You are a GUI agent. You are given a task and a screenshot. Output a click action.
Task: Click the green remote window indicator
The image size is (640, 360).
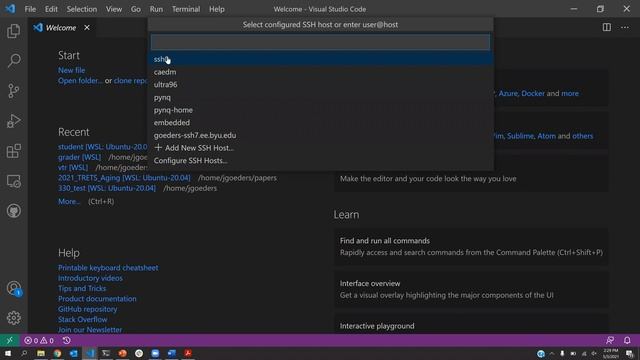(x=9, y=340)
